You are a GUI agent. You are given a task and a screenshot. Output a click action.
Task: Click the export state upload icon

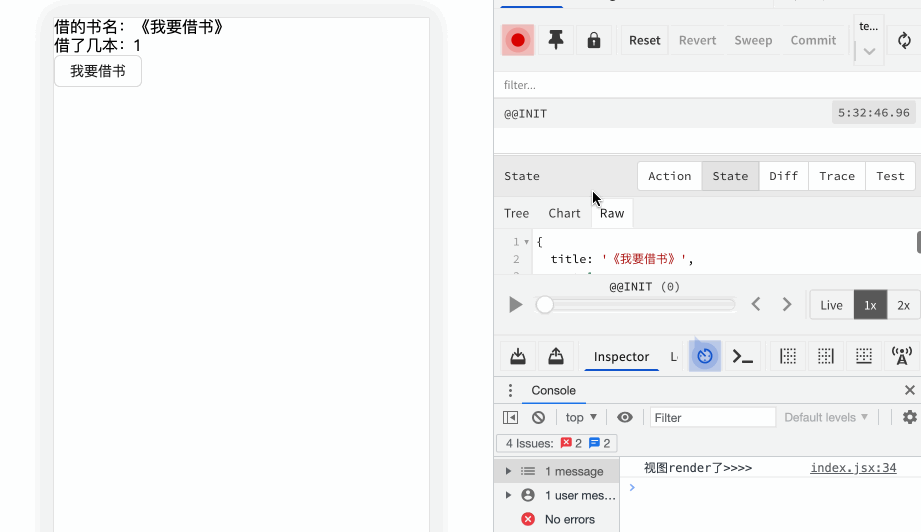tap(556, 356)
